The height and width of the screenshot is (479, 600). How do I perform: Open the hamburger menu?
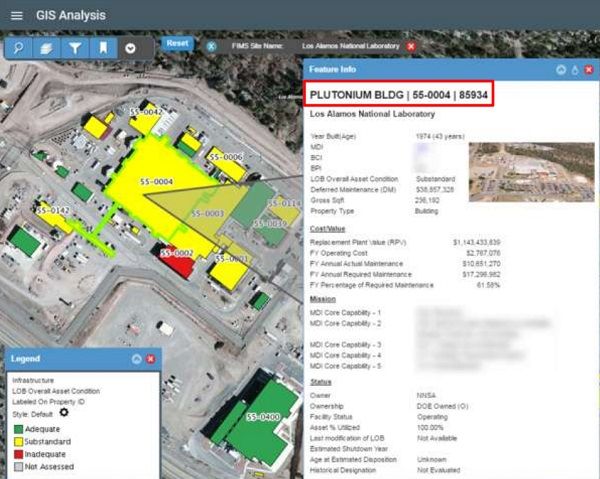point(16,16)
